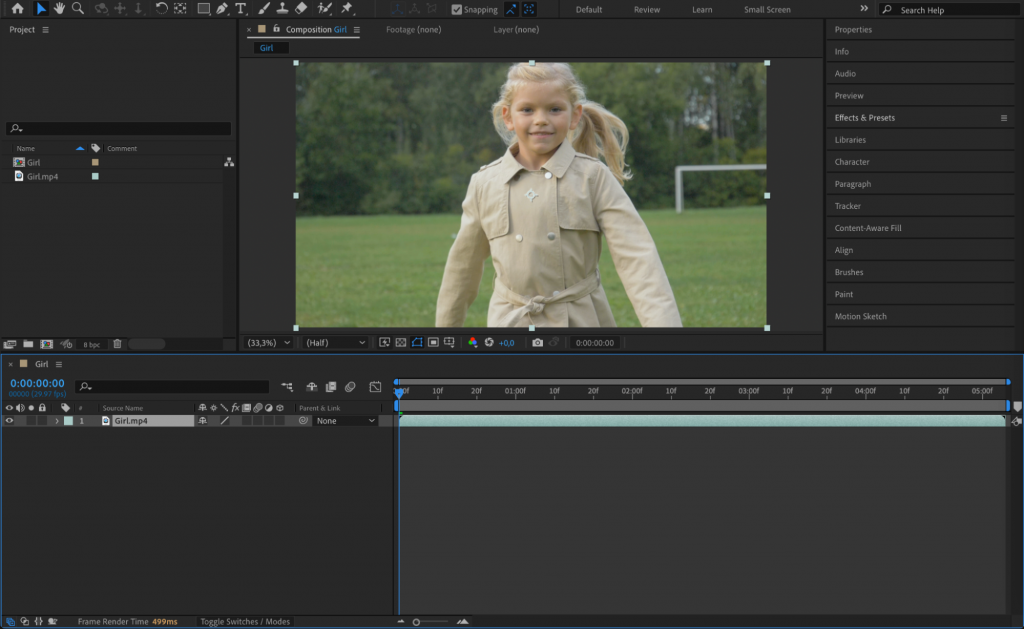The image size is (1024, 629).
Task: Select the Eraser tool
Action: 300,9
